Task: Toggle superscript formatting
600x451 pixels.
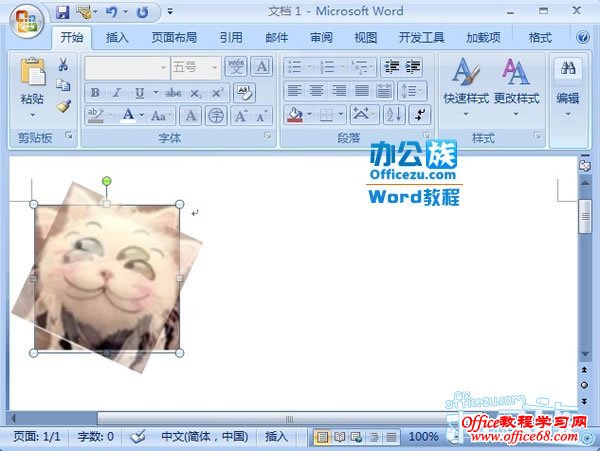Action: click(x=217, y=93)
